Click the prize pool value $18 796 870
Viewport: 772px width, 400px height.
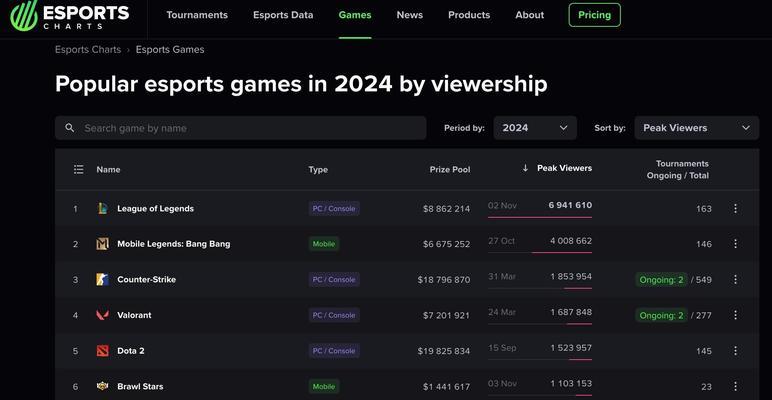coord(444,280)
